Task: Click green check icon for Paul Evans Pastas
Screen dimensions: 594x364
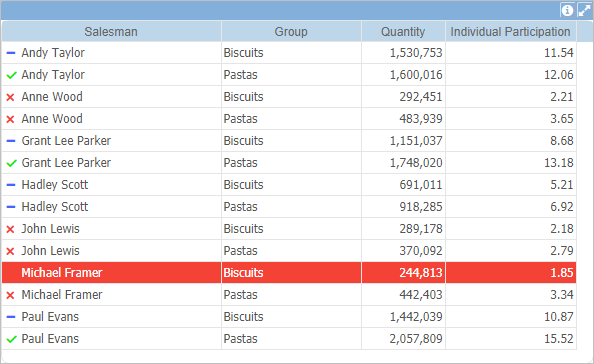Action: click(11, 339)
